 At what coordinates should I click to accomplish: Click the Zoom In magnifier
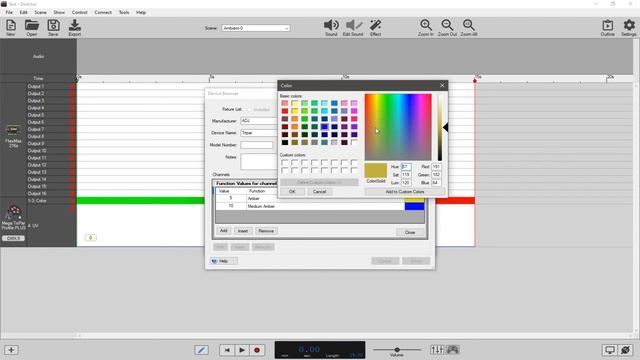pyautogui.click(x=426, y=25)
